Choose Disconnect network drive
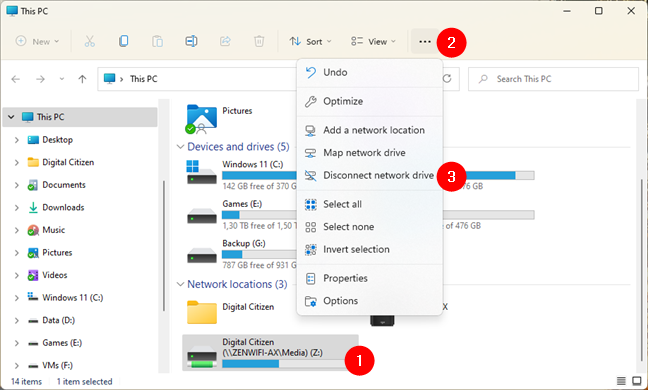648x390 pixels. [x=370, y=176]
